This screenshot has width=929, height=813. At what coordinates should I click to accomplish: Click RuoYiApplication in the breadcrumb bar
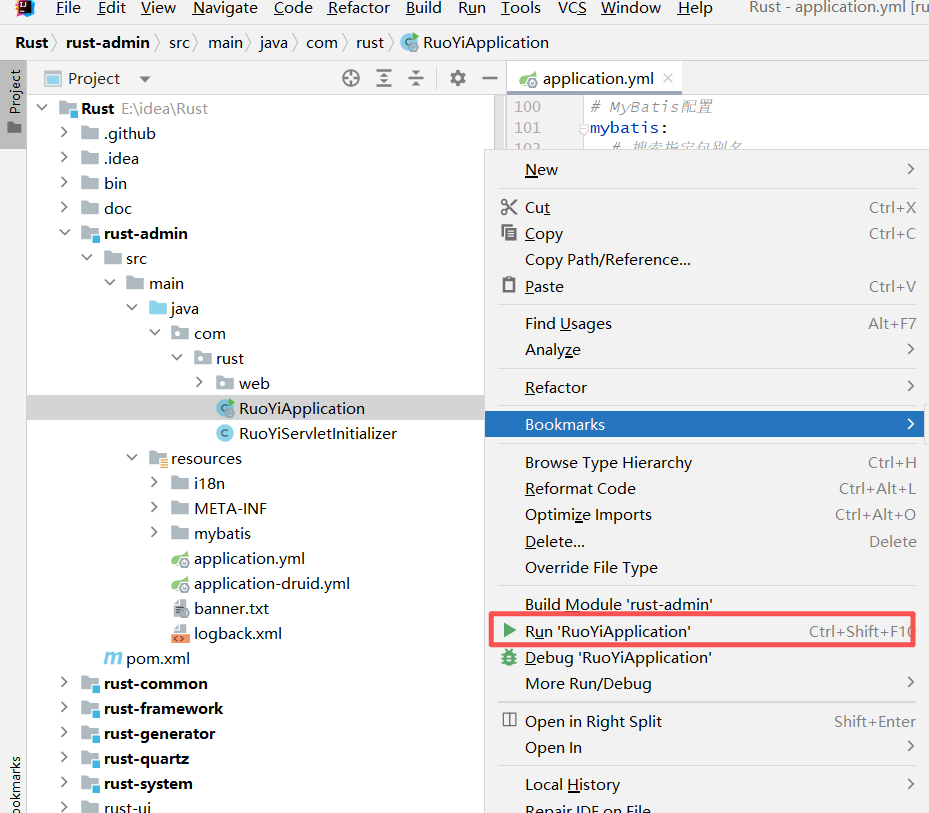pyautogui.click(x=485, y=42)
